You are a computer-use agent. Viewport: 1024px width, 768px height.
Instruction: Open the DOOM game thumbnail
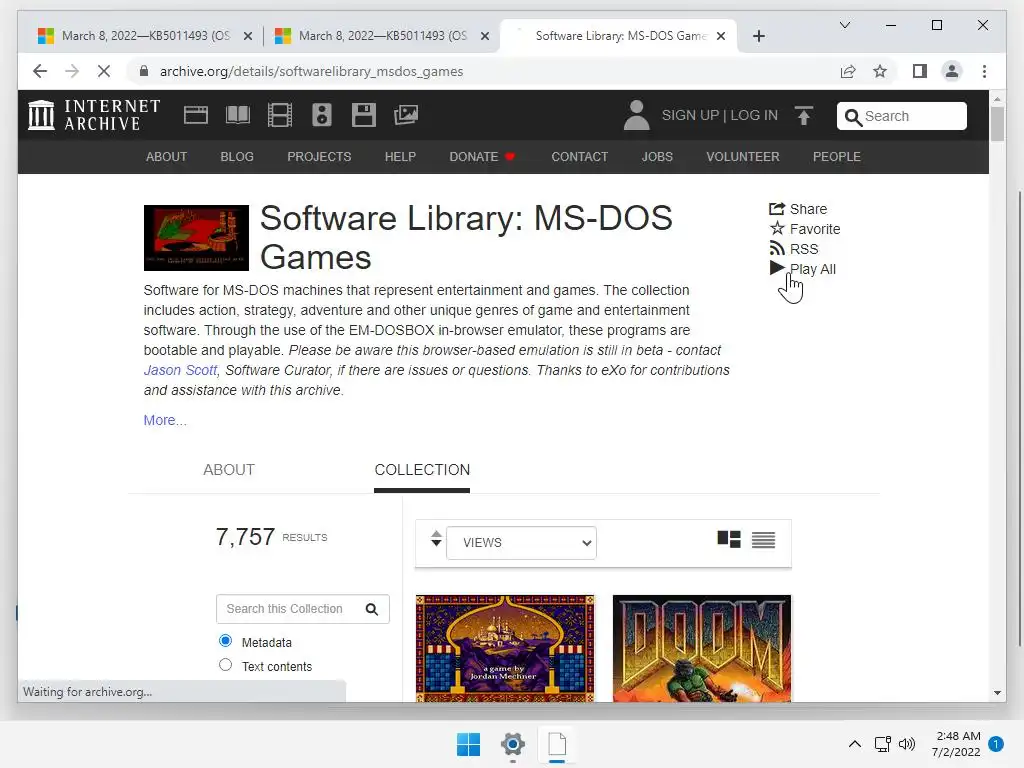[x=701, y=648]
